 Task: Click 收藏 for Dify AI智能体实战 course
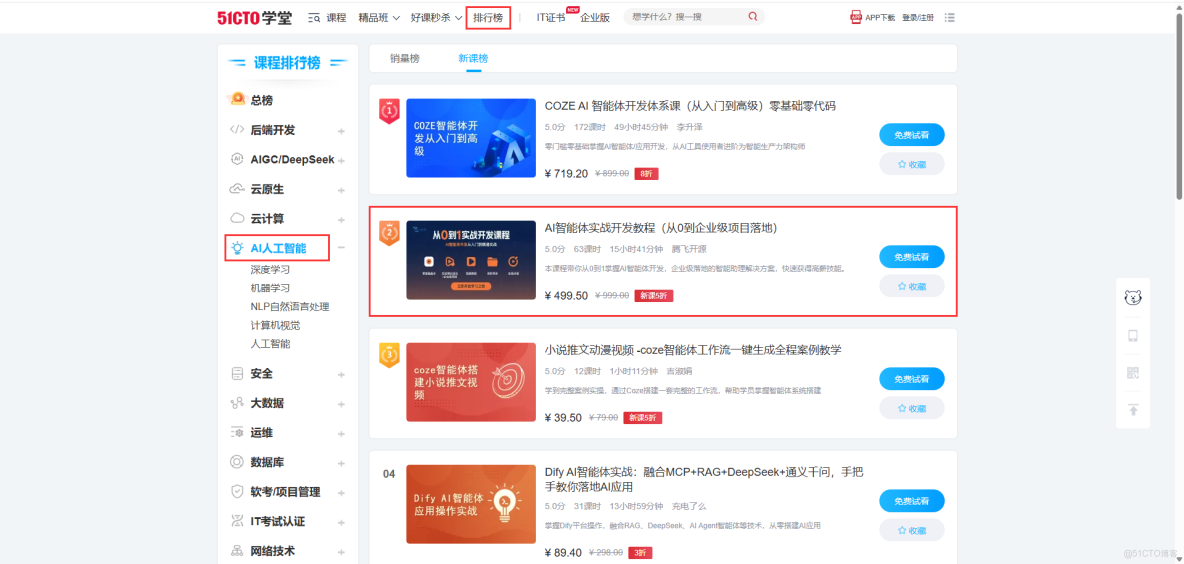point(911,530)
